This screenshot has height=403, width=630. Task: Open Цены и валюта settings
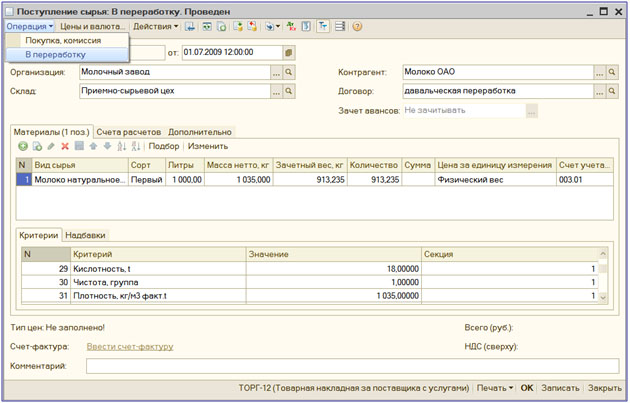[92, 27]
